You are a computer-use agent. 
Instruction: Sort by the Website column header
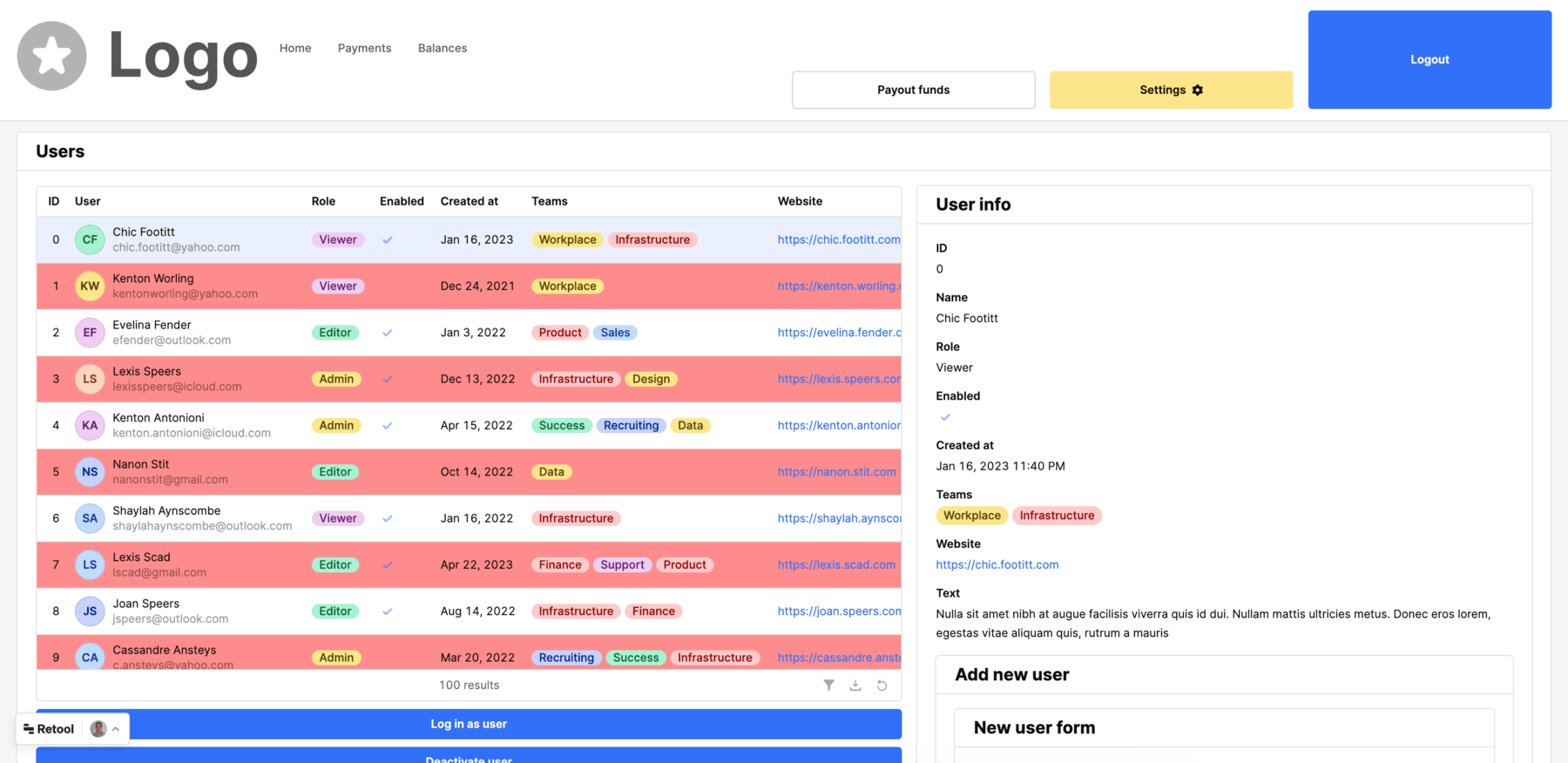[800, 201]
